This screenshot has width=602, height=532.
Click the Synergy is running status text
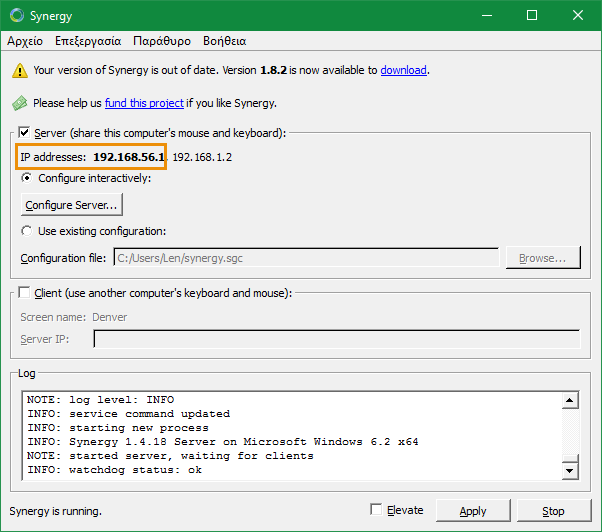[56, 511]
